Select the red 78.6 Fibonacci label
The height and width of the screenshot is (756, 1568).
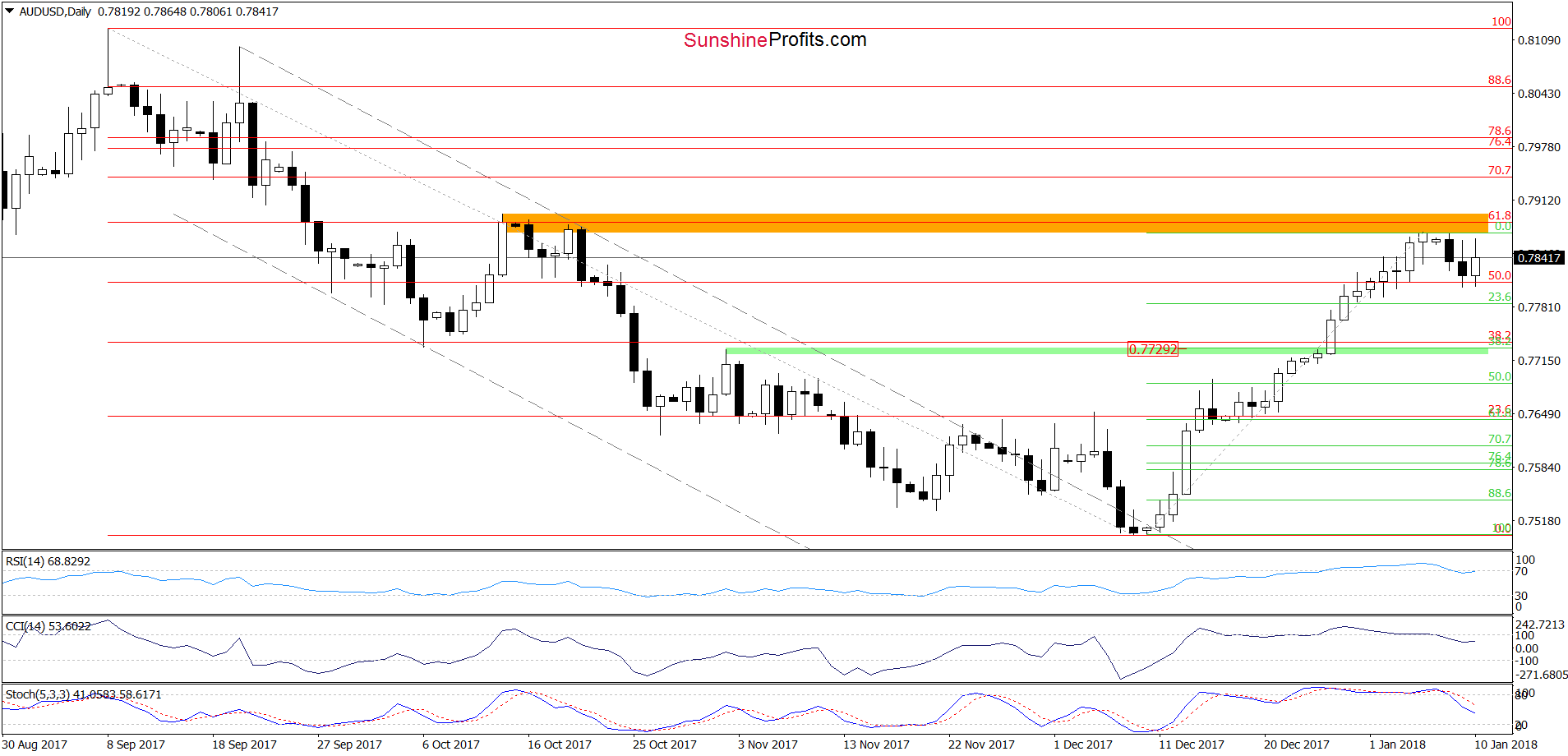(x=1499, y=131)
